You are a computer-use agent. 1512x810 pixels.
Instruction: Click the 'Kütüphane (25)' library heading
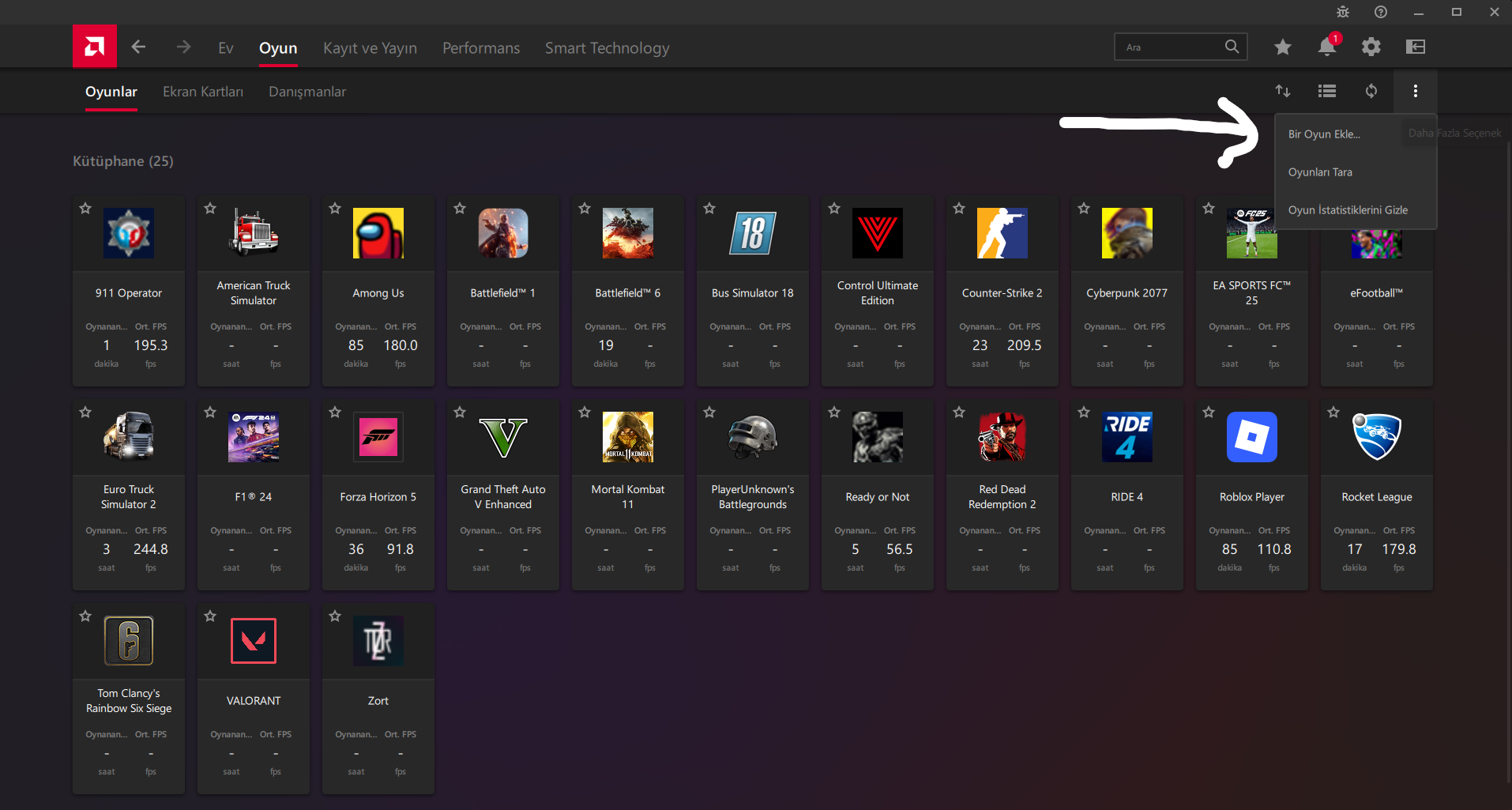coord(123,161)
